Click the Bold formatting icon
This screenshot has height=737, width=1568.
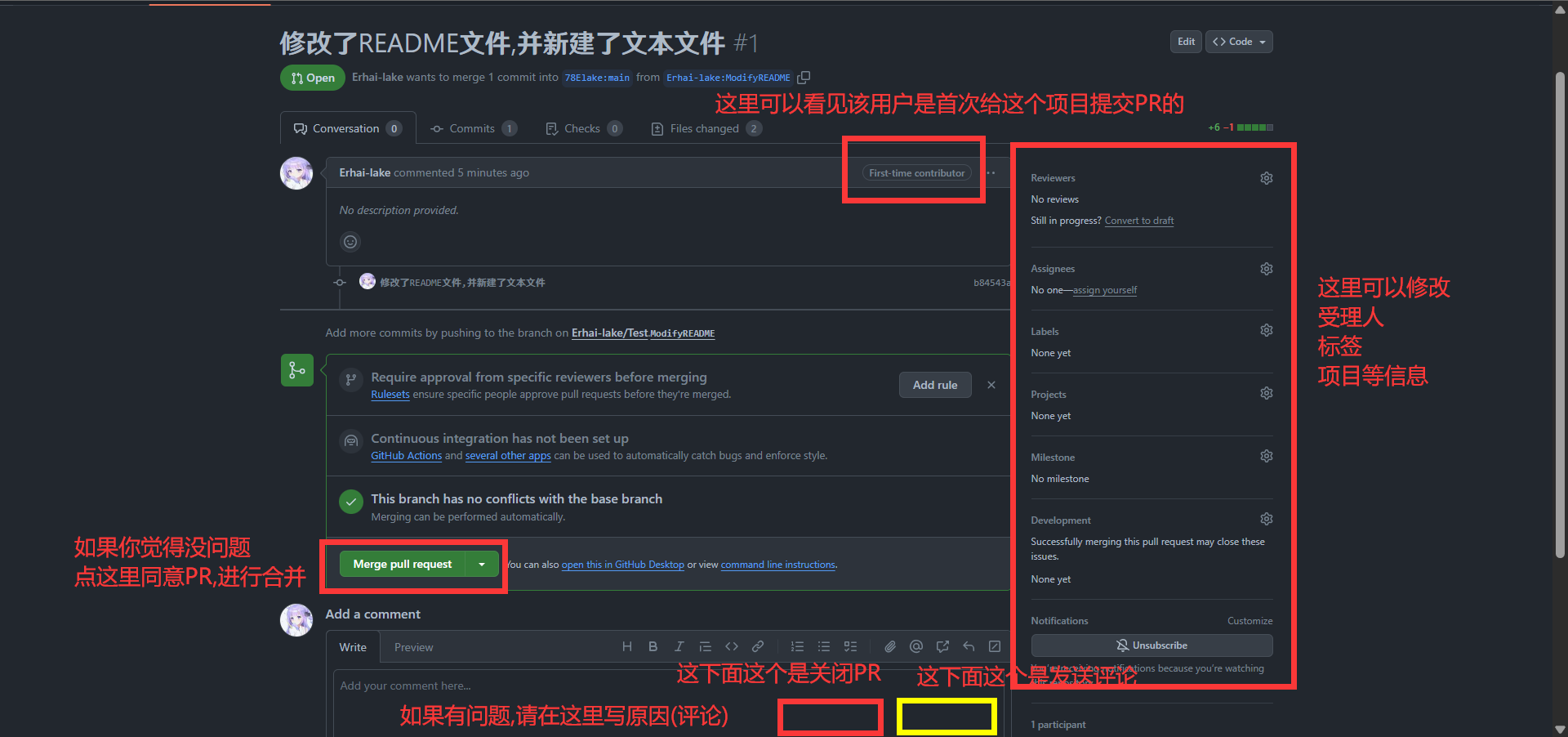point(653,646)
